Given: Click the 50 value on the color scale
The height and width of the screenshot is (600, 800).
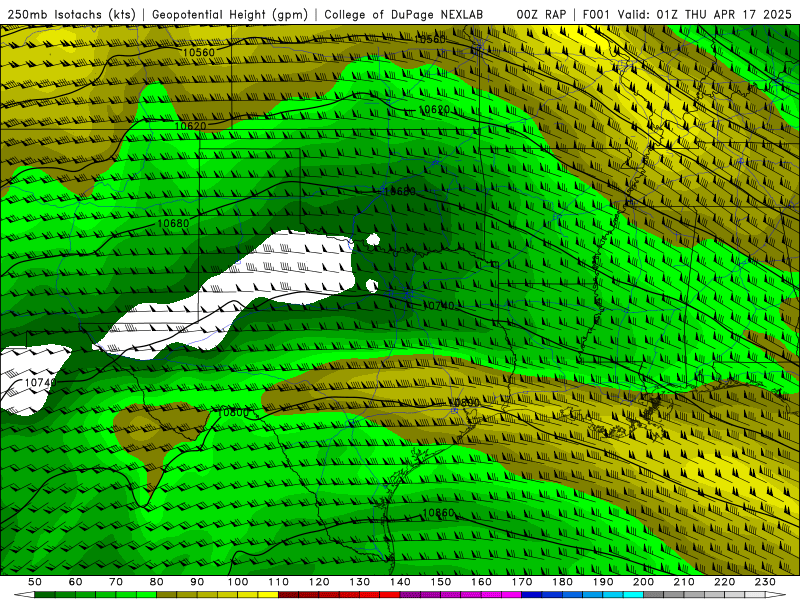Looking at the screenshot, I should pyautogui.click(x=35, y=582).
